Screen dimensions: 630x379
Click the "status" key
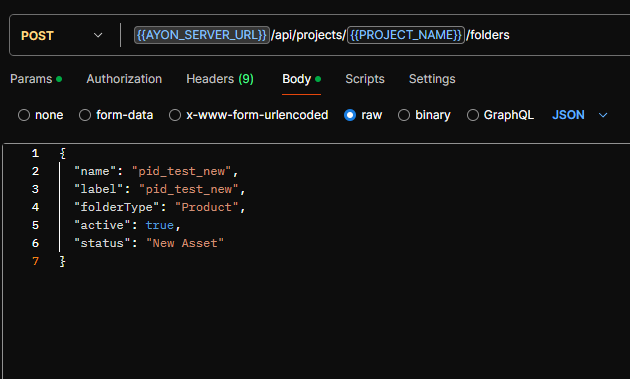tap(102, 243)
